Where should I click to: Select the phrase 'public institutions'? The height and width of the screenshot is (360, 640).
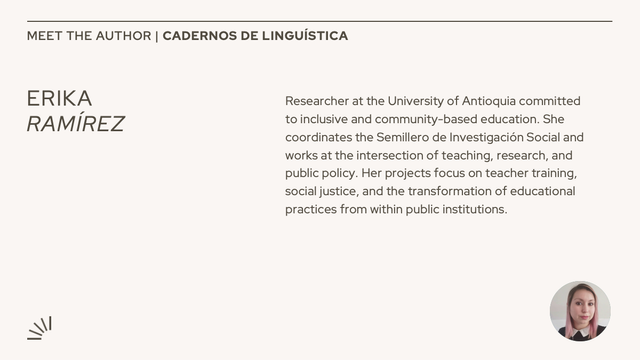455,209
